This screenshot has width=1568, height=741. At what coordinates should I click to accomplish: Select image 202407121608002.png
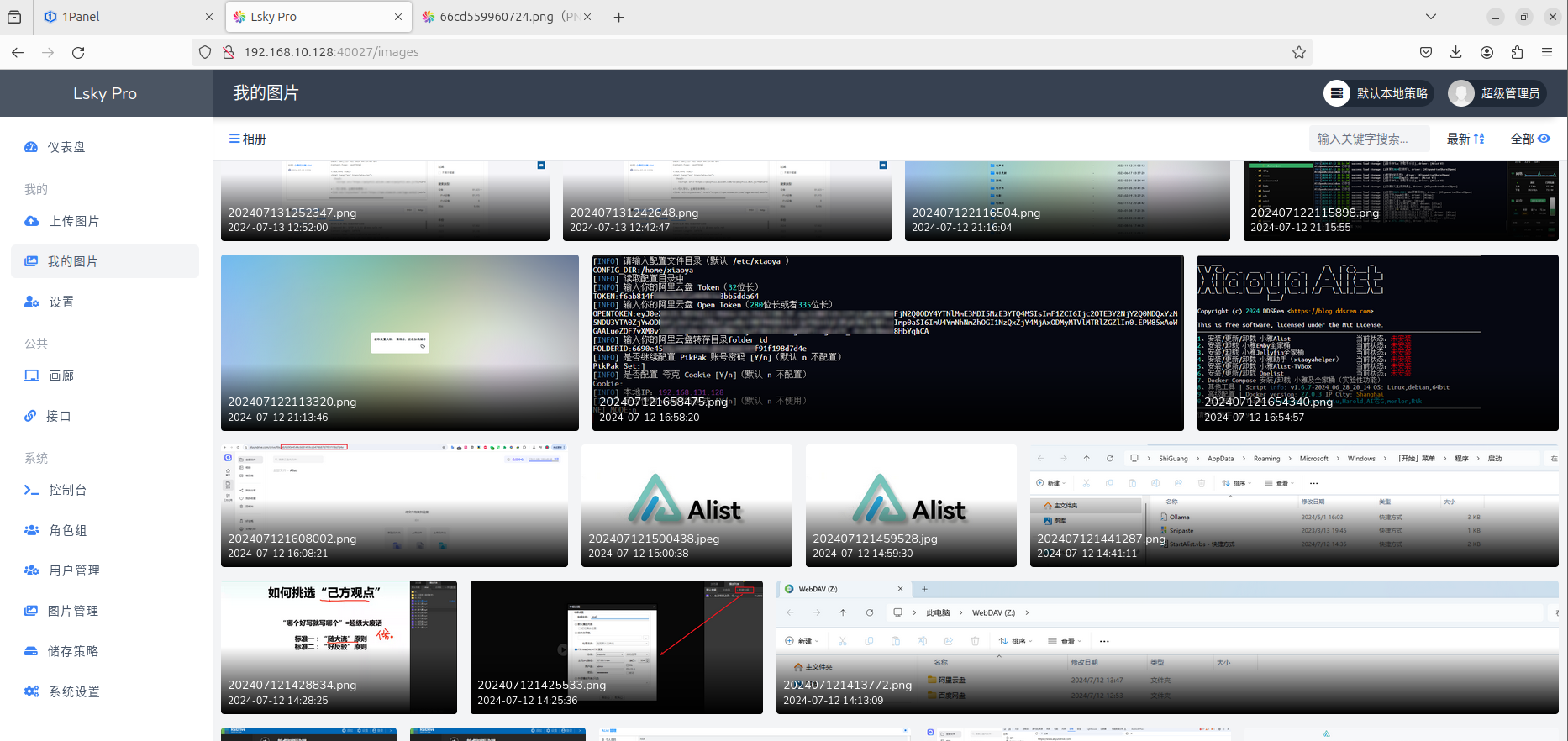[x=394, y=506]
